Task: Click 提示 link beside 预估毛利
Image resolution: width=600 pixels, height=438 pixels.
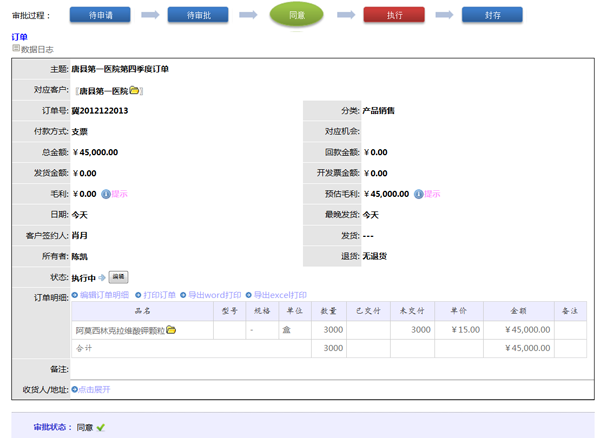Action: tap(432, 194)
